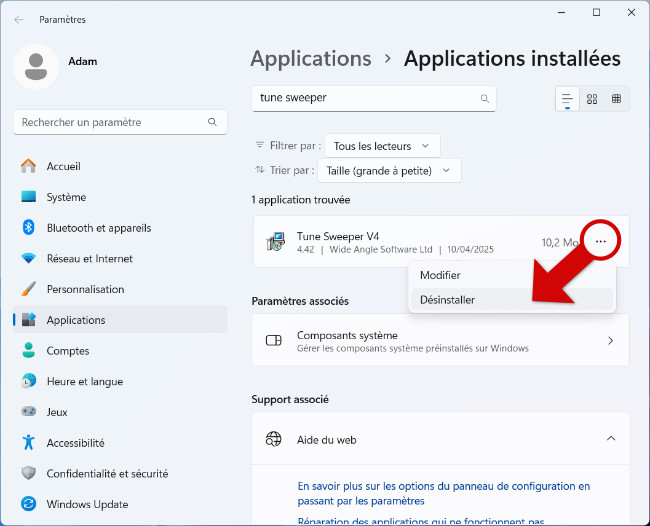The width and height of the screenshot is (650, 526).
Task: Choose Désinstaller from the context menu
Action: click(x=512, y=300)
